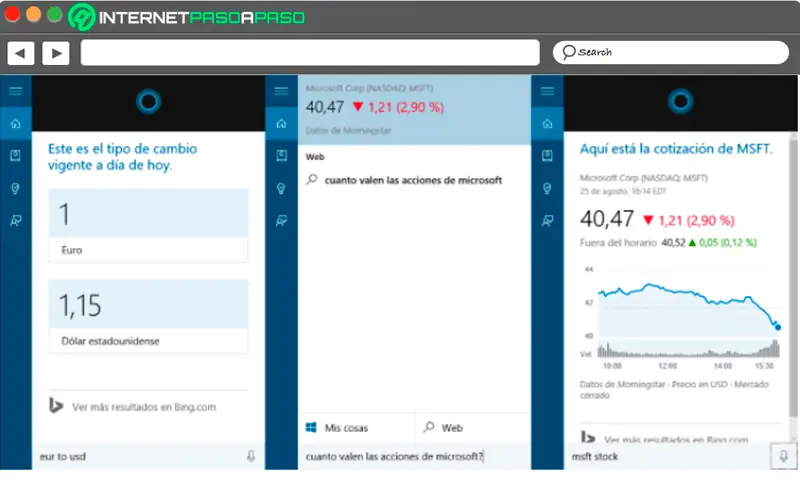Click 'Datos de Morningstar' in middle panel

[348, 131]
